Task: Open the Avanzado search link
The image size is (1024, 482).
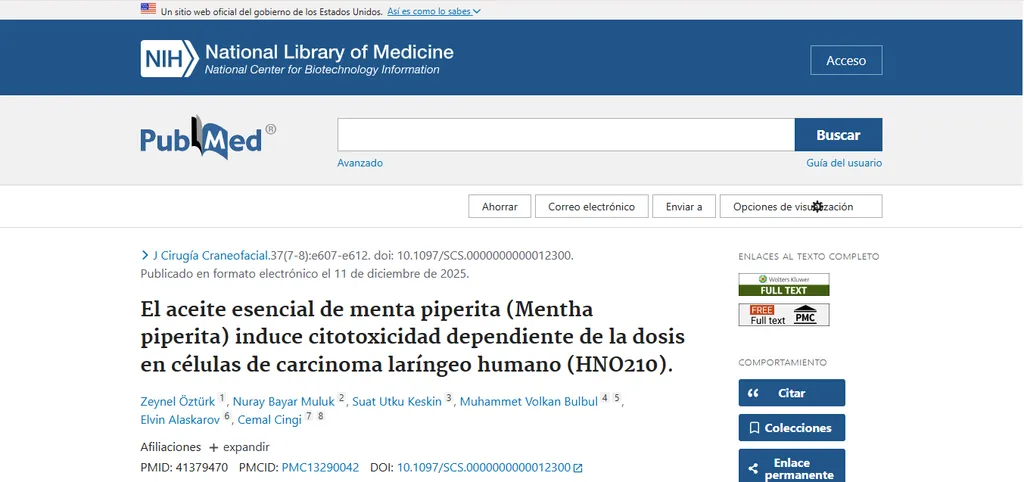Action: pos(360,163)
